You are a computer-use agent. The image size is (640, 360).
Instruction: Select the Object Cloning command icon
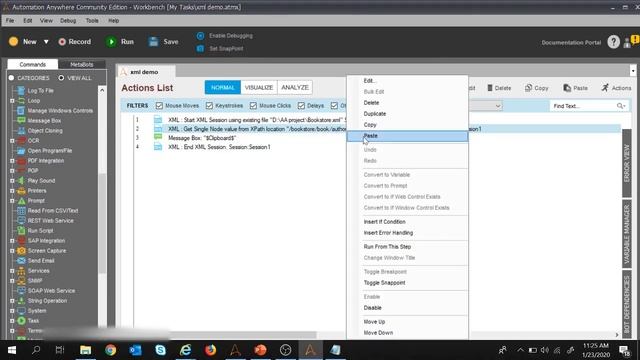click(x=21, y=131)
